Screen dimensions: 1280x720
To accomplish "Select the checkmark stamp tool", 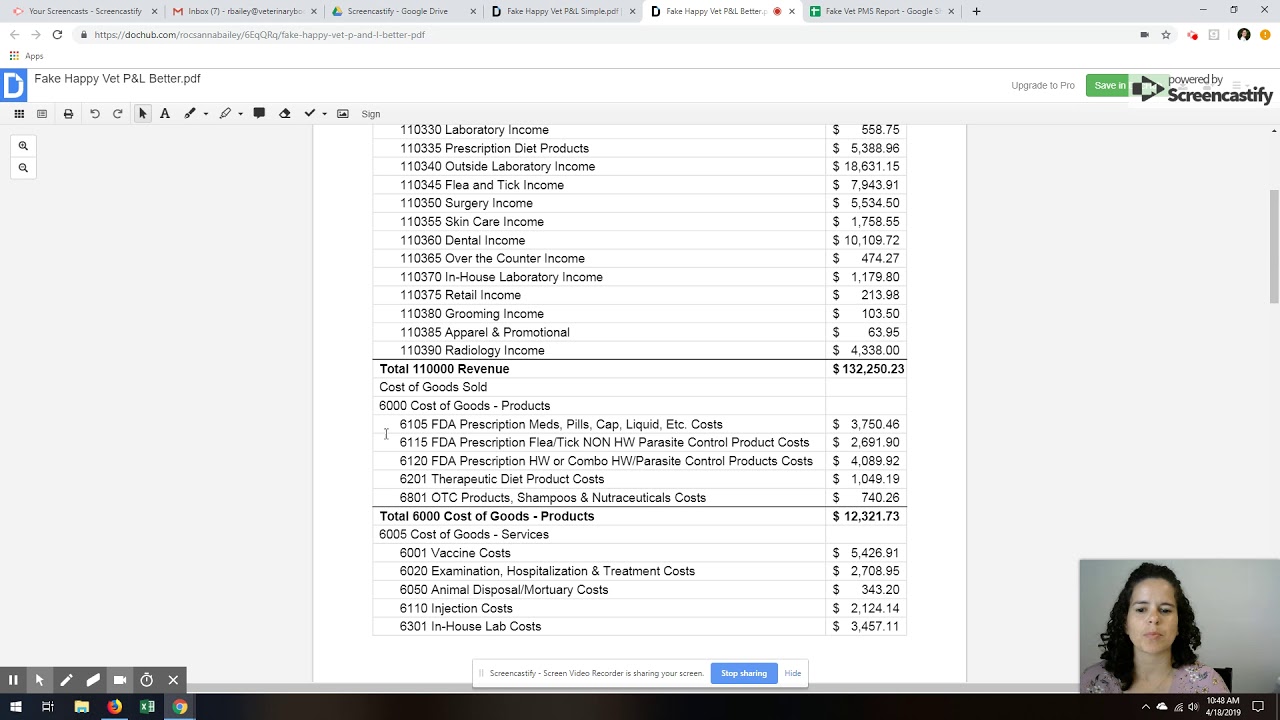I will [x=310, y=114].
